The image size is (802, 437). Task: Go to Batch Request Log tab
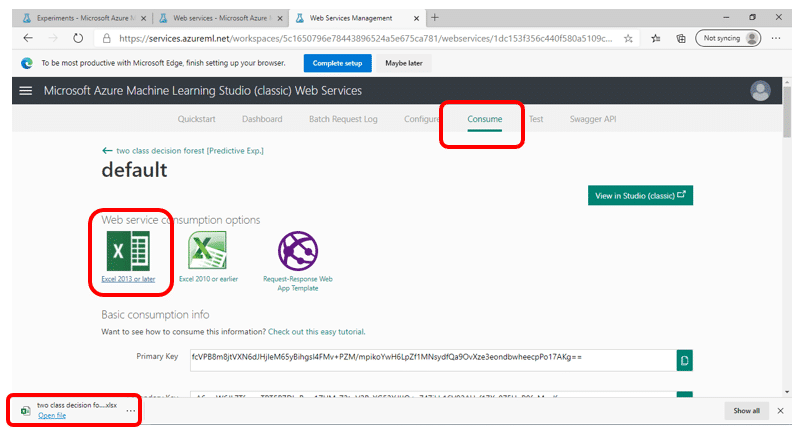point(343,119)
